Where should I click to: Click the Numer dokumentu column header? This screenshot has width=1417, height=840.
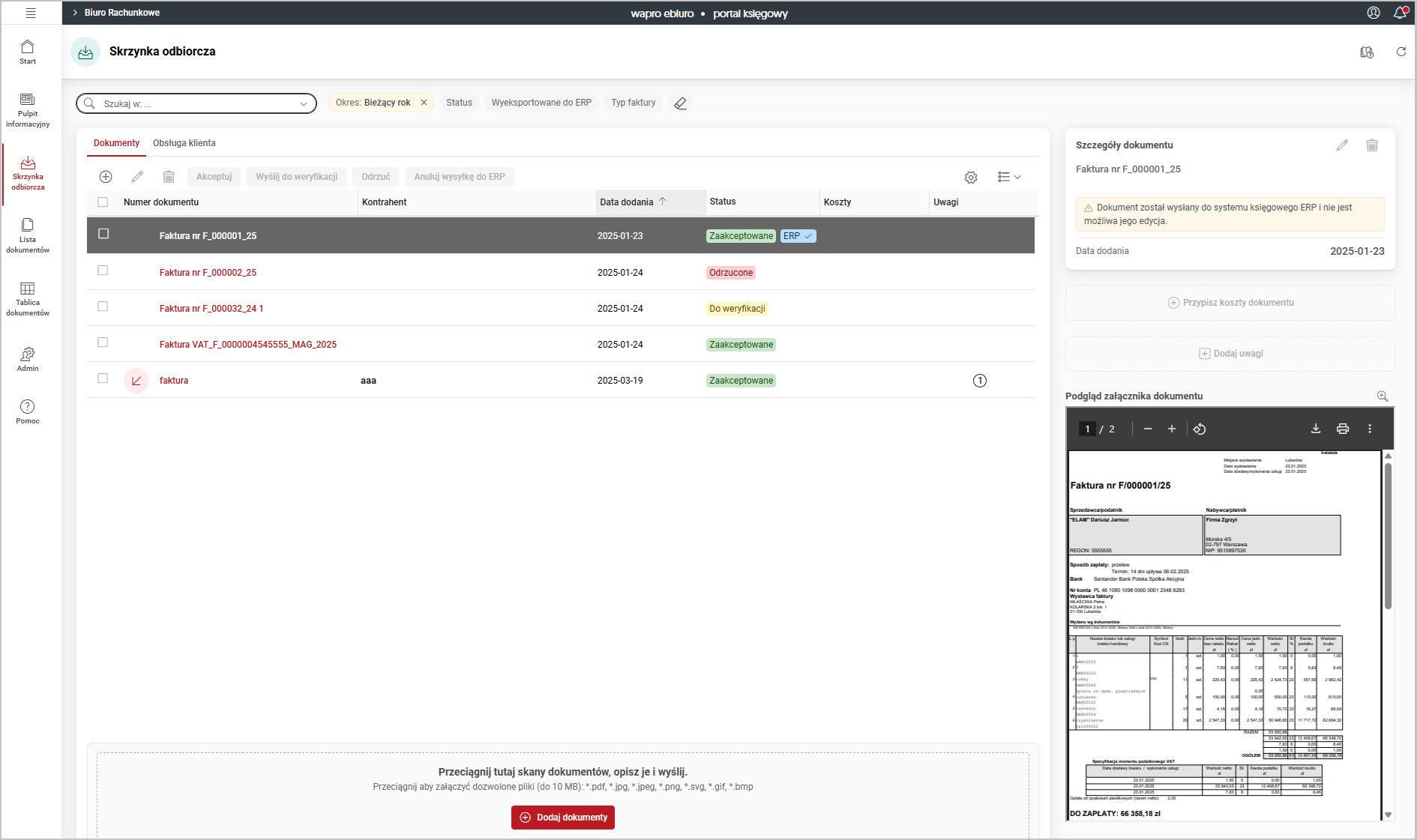point(161,202)
